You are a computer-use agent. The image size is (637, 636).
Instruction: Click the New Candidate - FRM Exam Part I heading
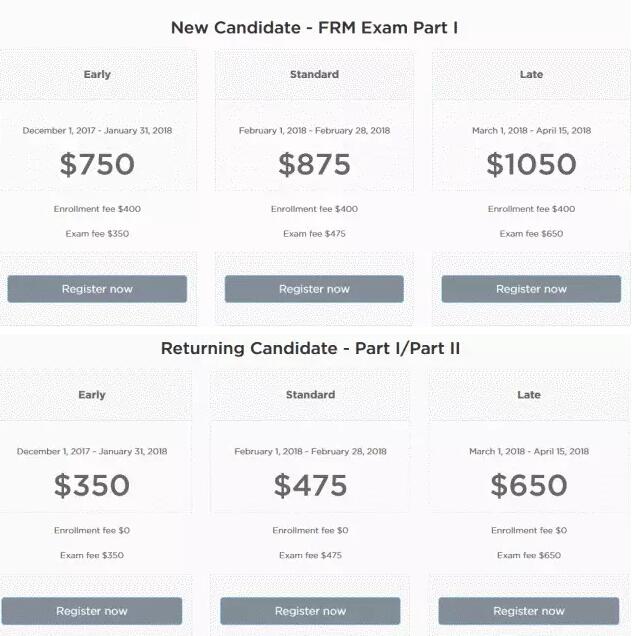[x=314, y=27]
